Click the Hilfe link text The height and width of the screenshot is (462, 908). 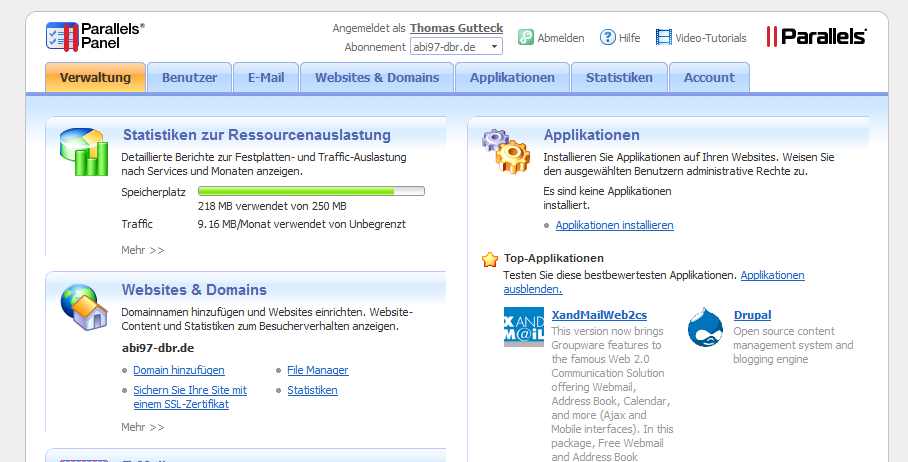tap(629, 38)
